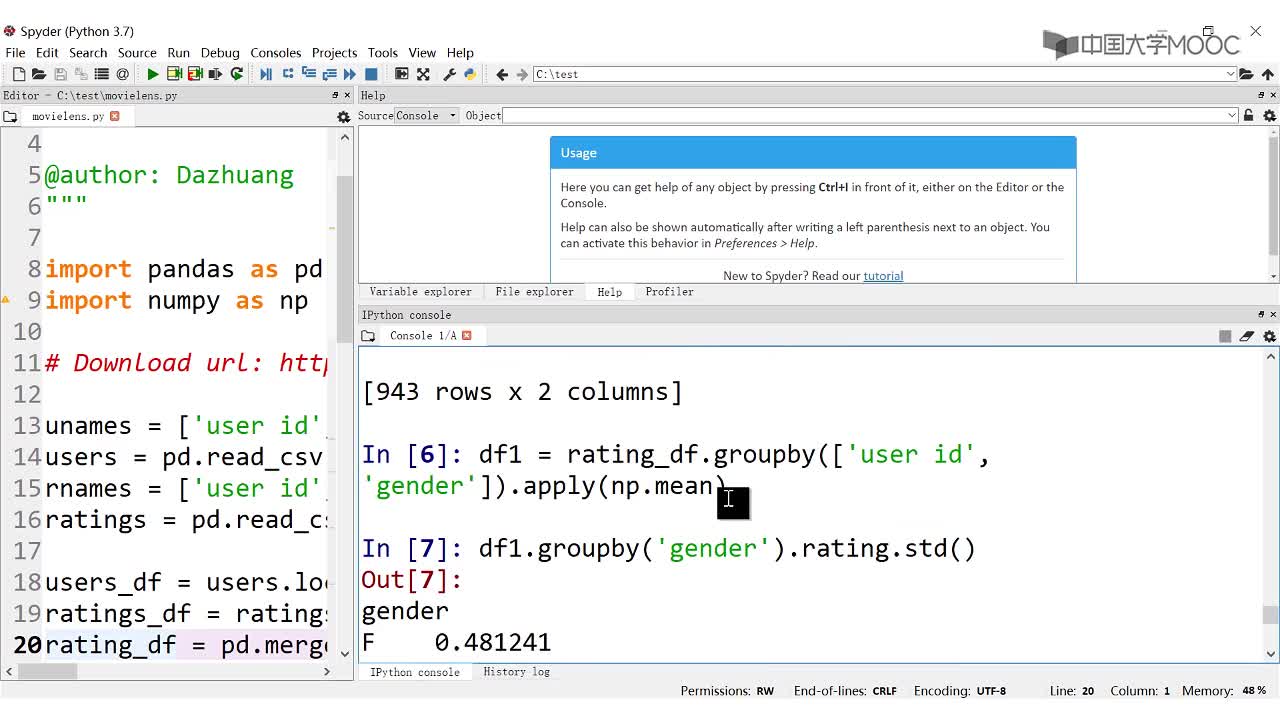This screenshot has width=1280, height=720.
Task: Open the Source menu
Action: 137,52
